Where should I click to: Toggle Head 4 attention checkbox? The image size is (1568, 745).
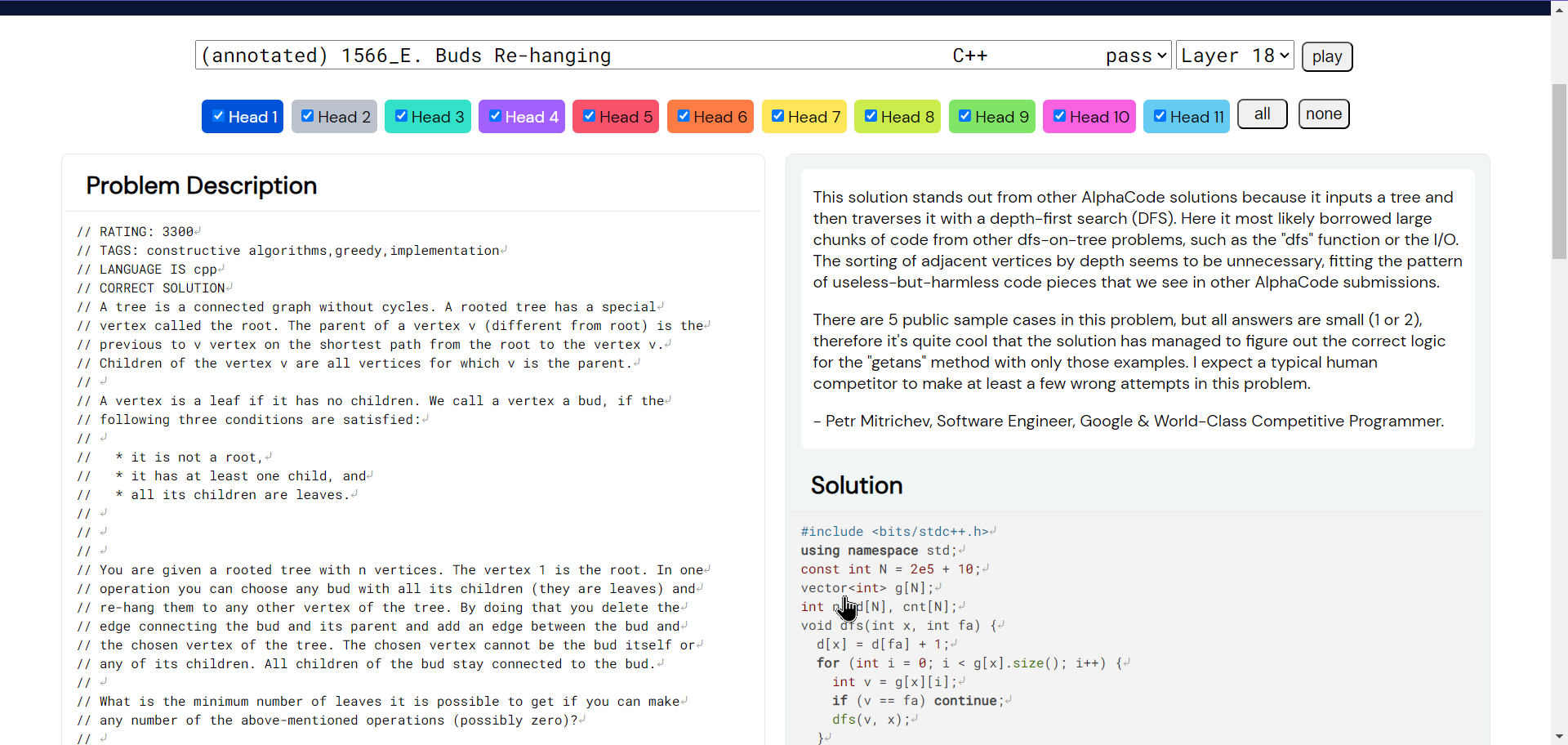495,116
